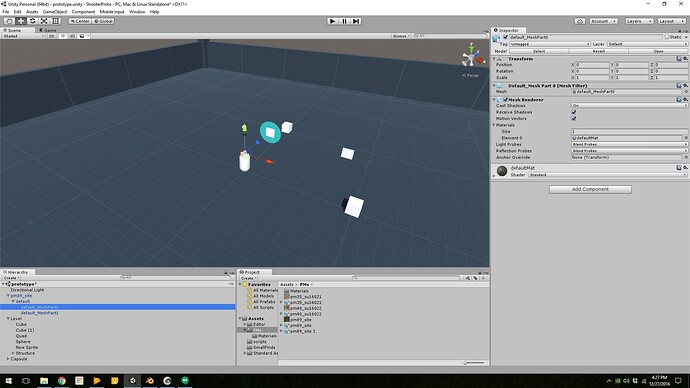Click the Add Component button

[x=590, y=189]
